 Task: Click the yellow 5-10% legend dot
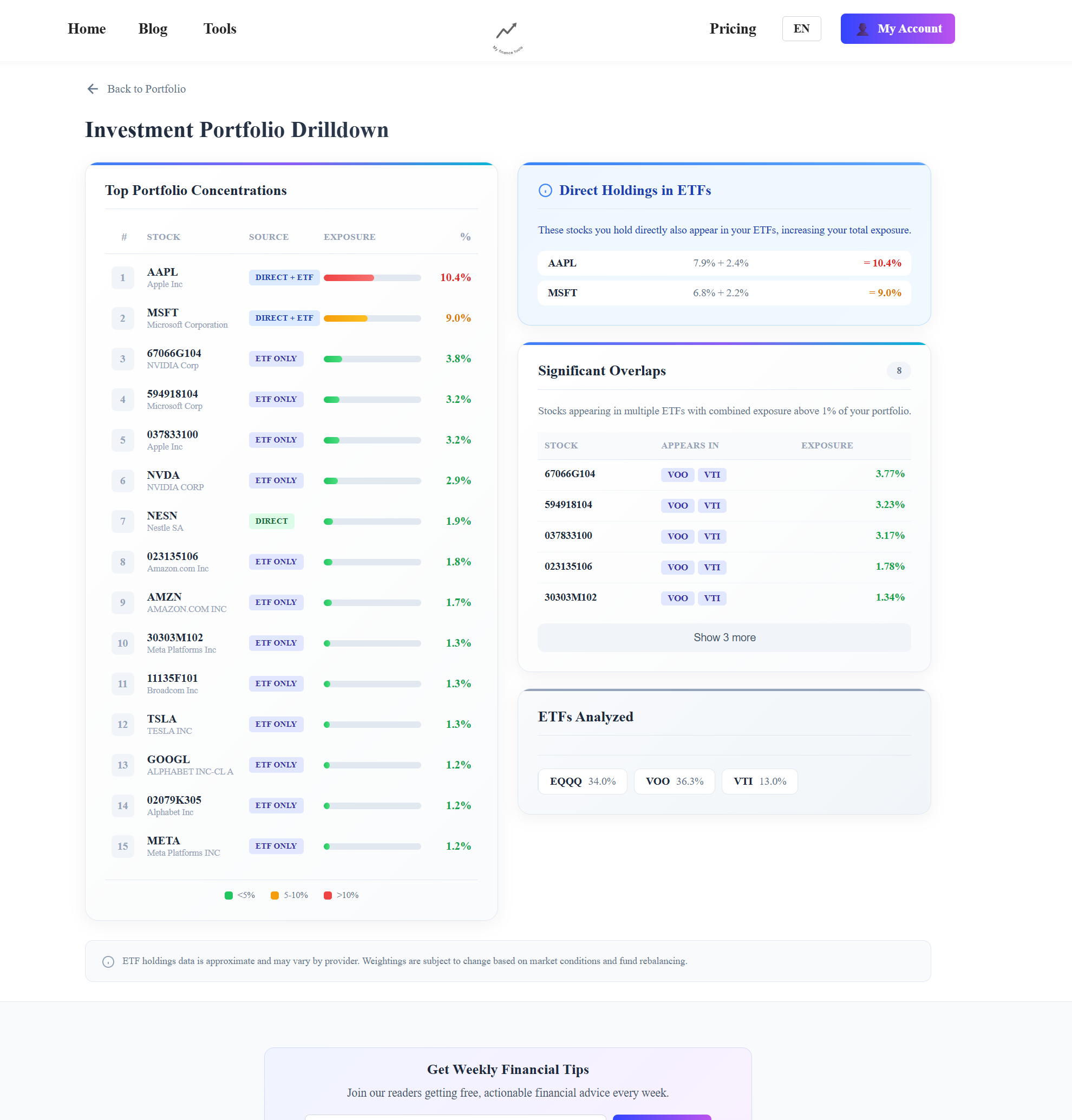276,895
